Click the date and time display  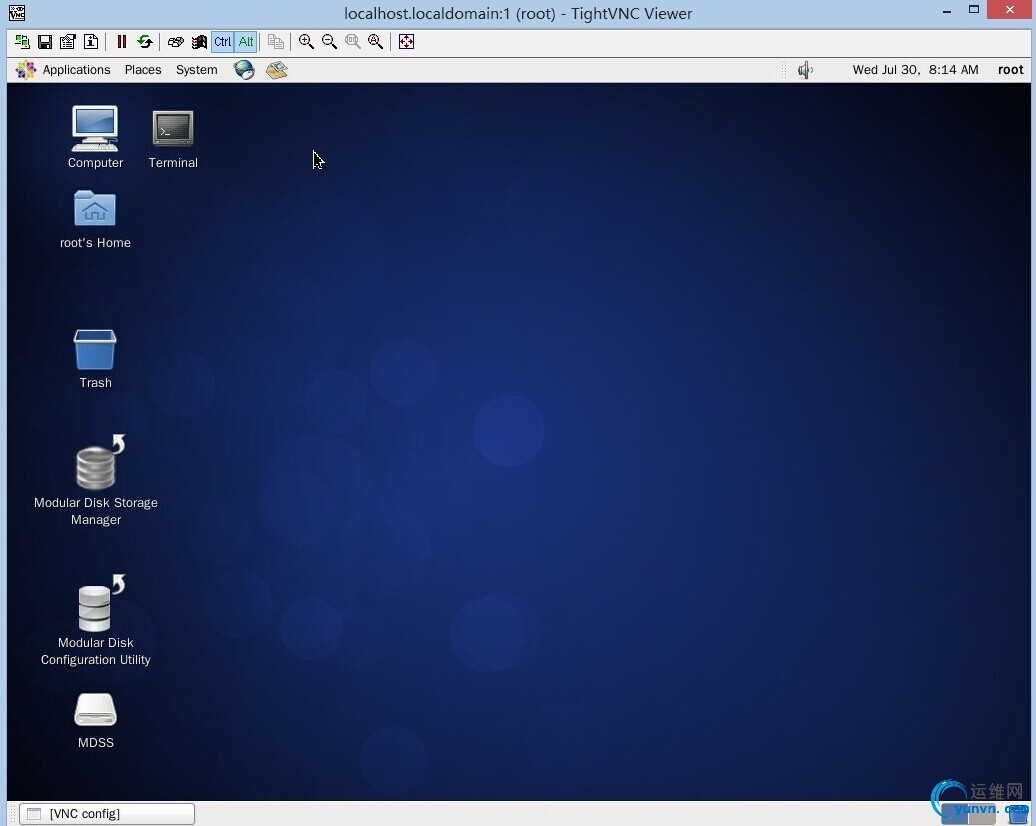[915, 69]
